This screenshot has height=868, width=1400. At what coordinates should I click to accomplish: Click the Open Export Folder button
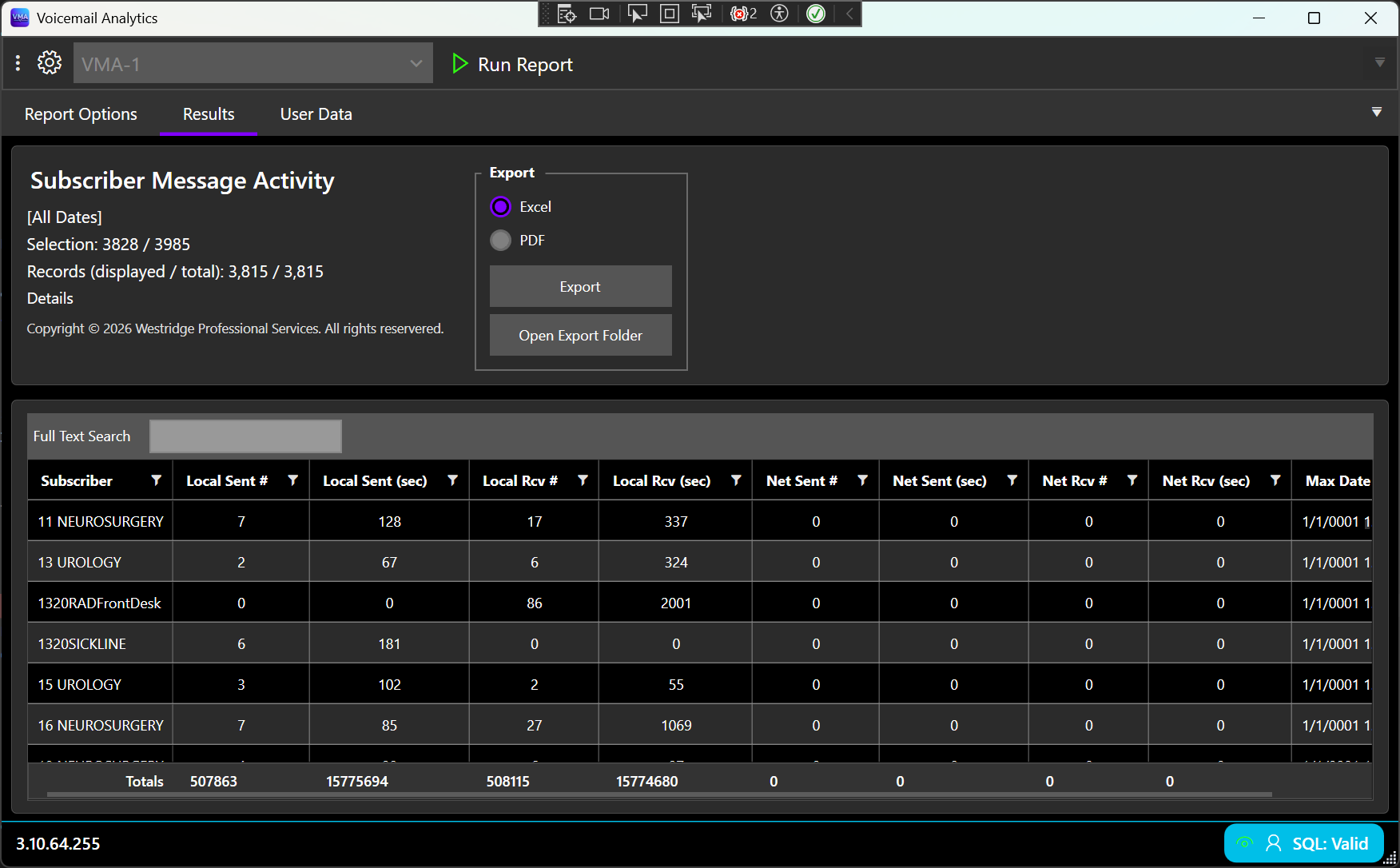tap(581, 335)
